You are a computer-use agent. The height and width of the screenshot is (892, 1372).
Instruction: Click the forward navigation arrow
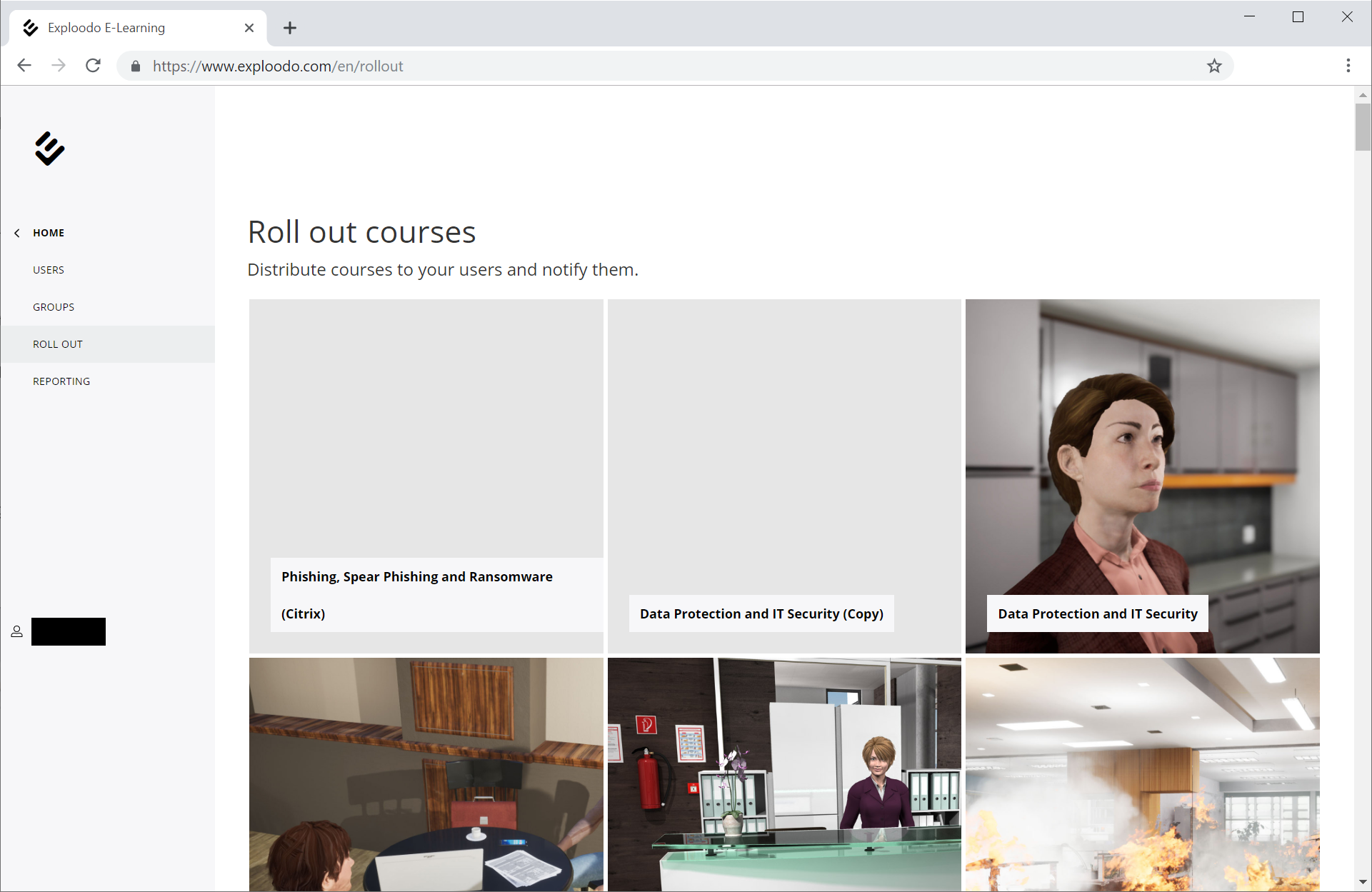point(59,66)
